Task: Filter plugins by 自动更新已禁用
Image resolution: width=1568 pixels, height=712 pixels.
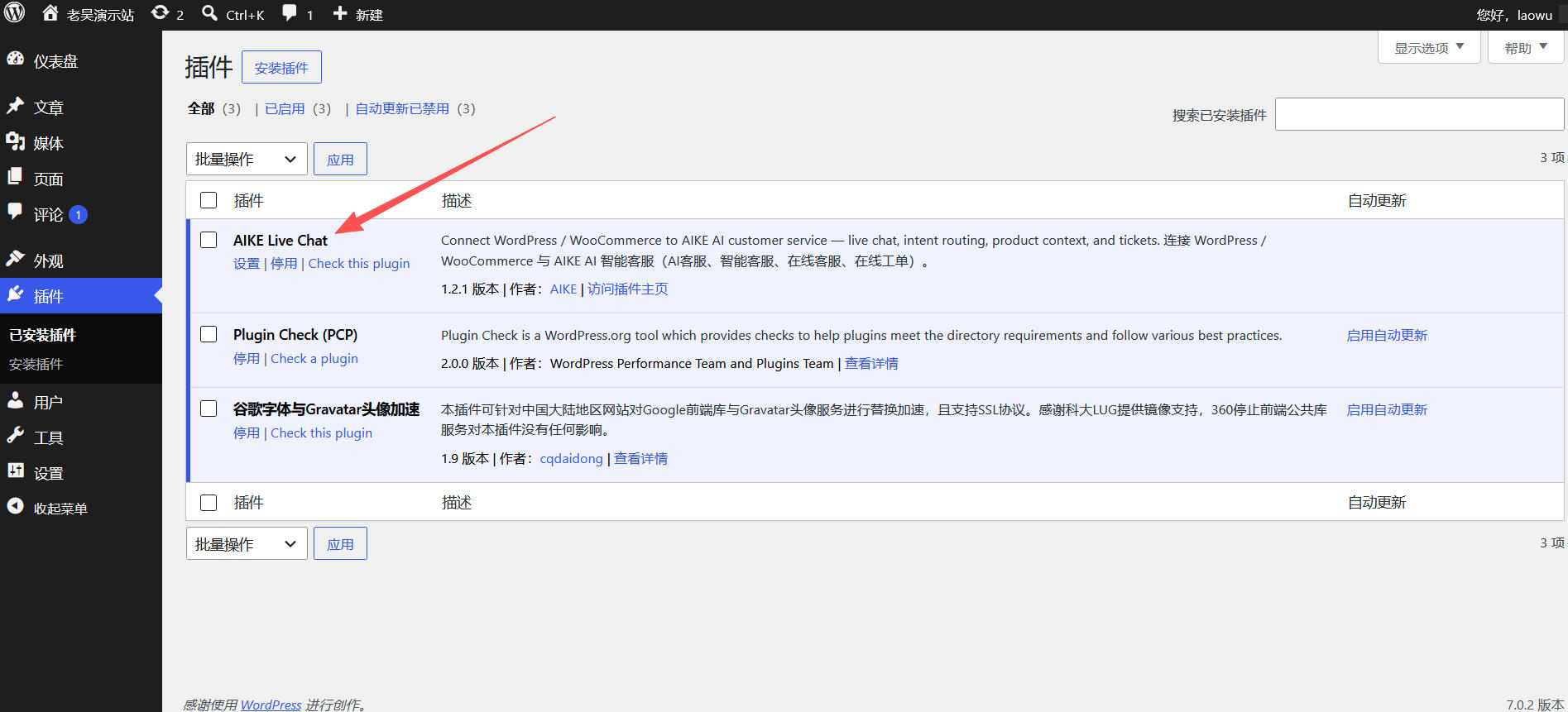Action: pyautogui.click(x=402, y=108)
